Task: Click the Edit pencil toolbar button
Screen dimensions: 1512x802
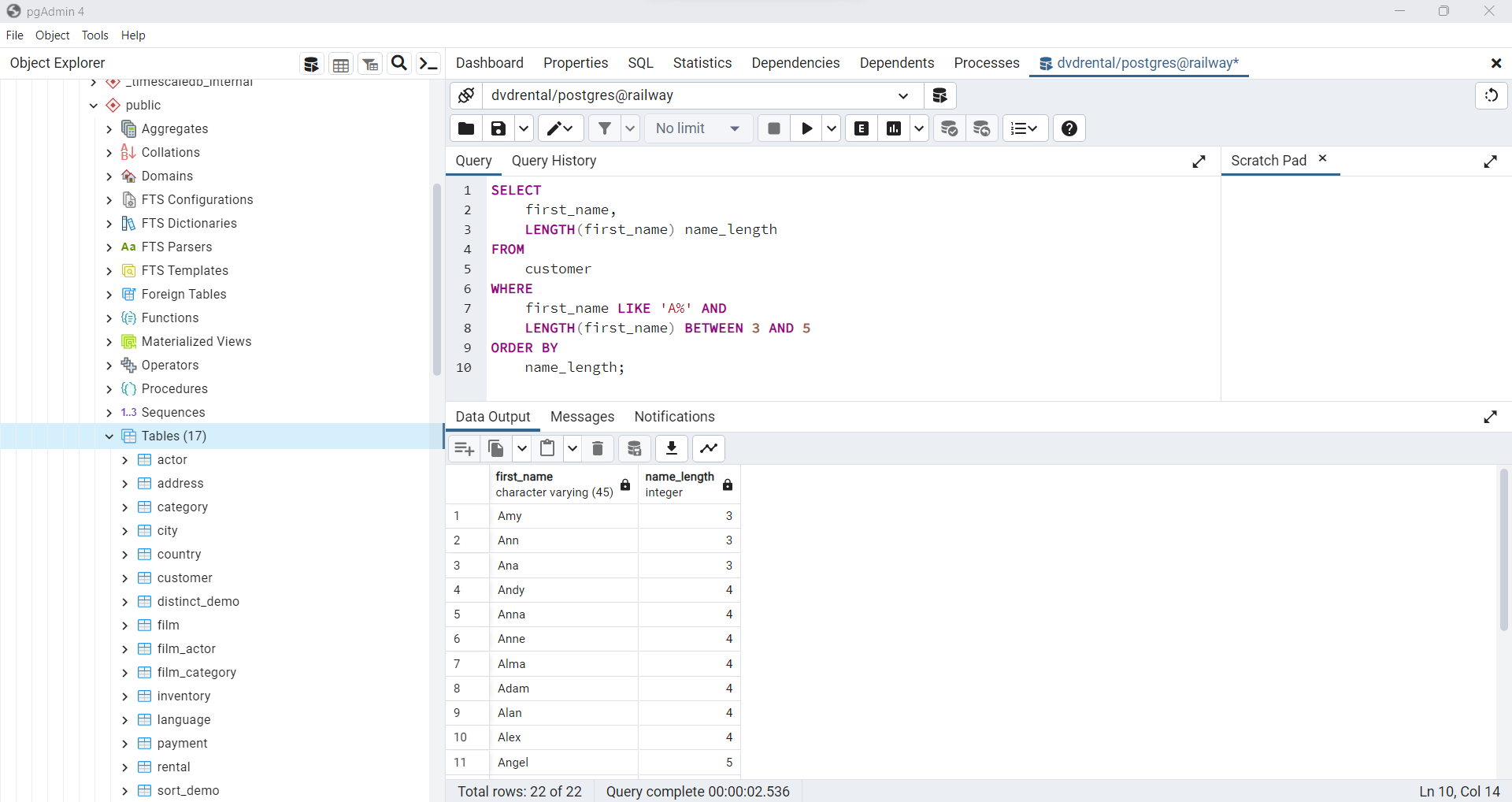Action: (561, 128)
